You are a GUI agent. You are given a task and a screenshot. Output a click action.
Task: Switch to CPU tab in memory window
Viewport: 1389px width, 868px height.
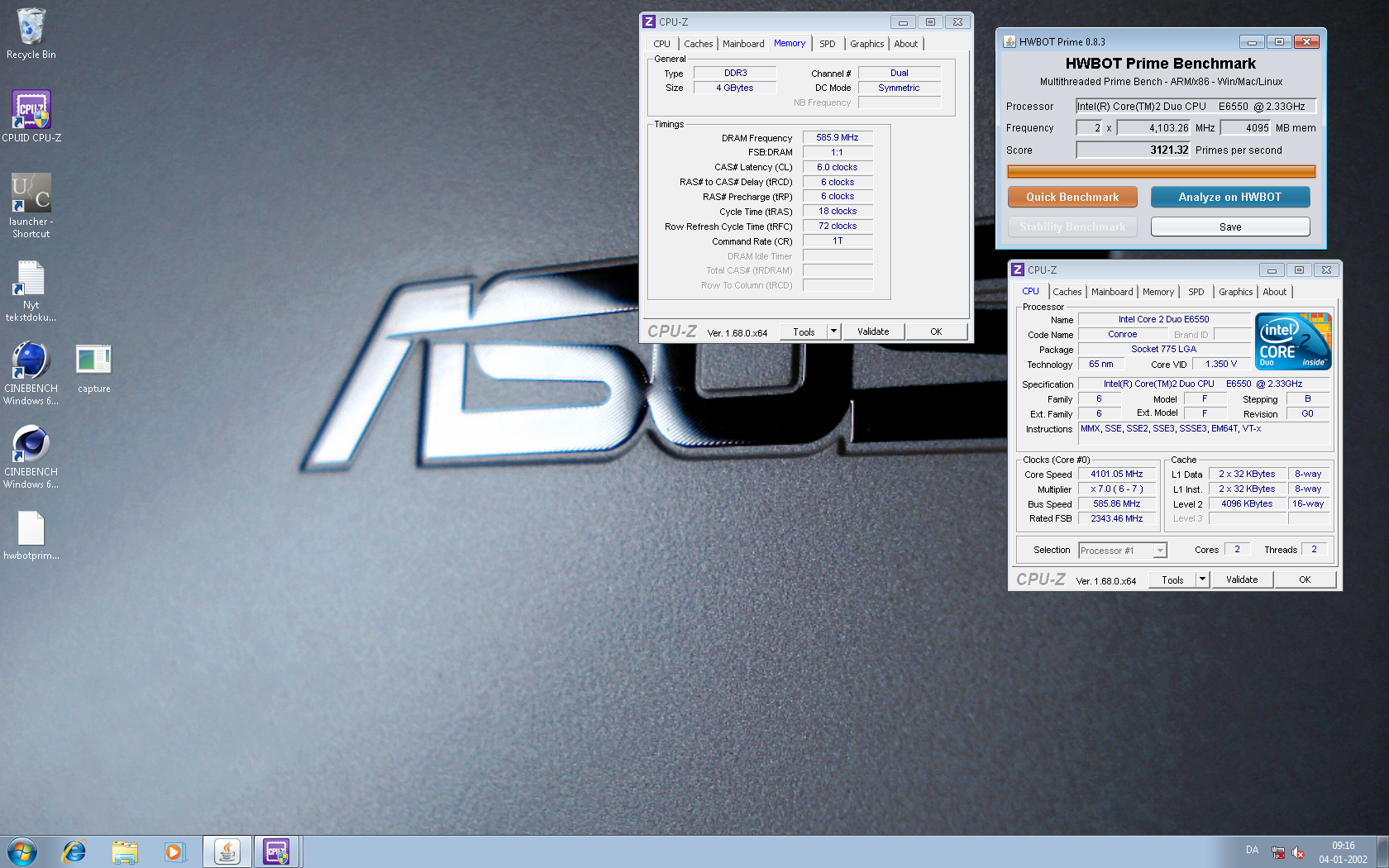(662, 44)
